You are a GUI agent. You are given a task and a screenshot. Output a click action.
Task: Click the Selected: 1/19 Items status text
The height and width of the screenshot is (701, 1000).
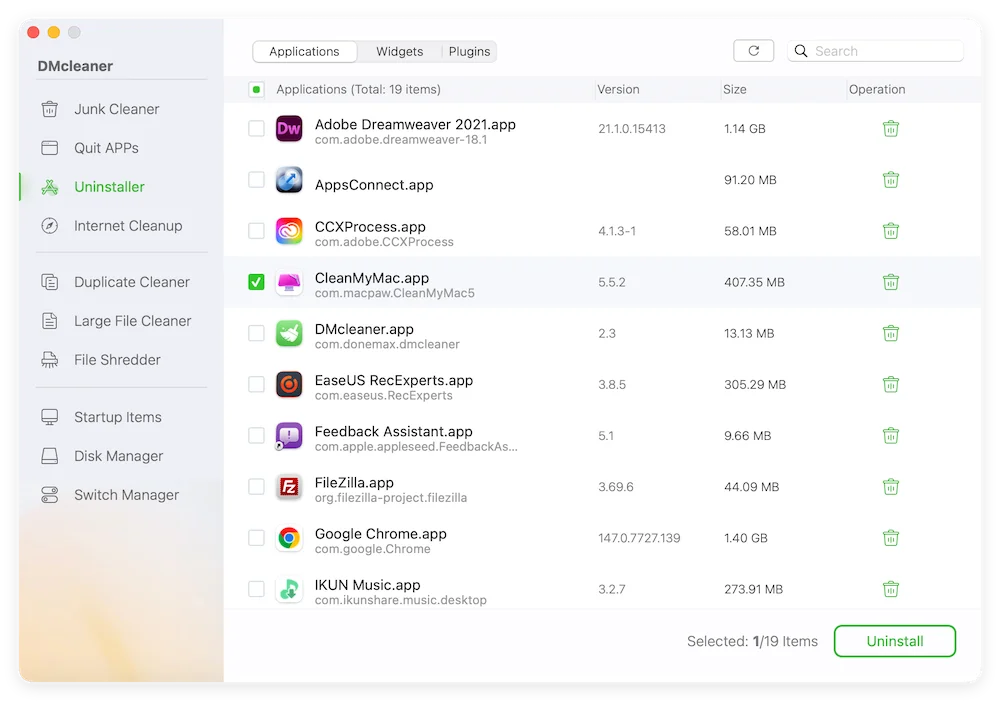pyautogui.click(x=752, y=641)
